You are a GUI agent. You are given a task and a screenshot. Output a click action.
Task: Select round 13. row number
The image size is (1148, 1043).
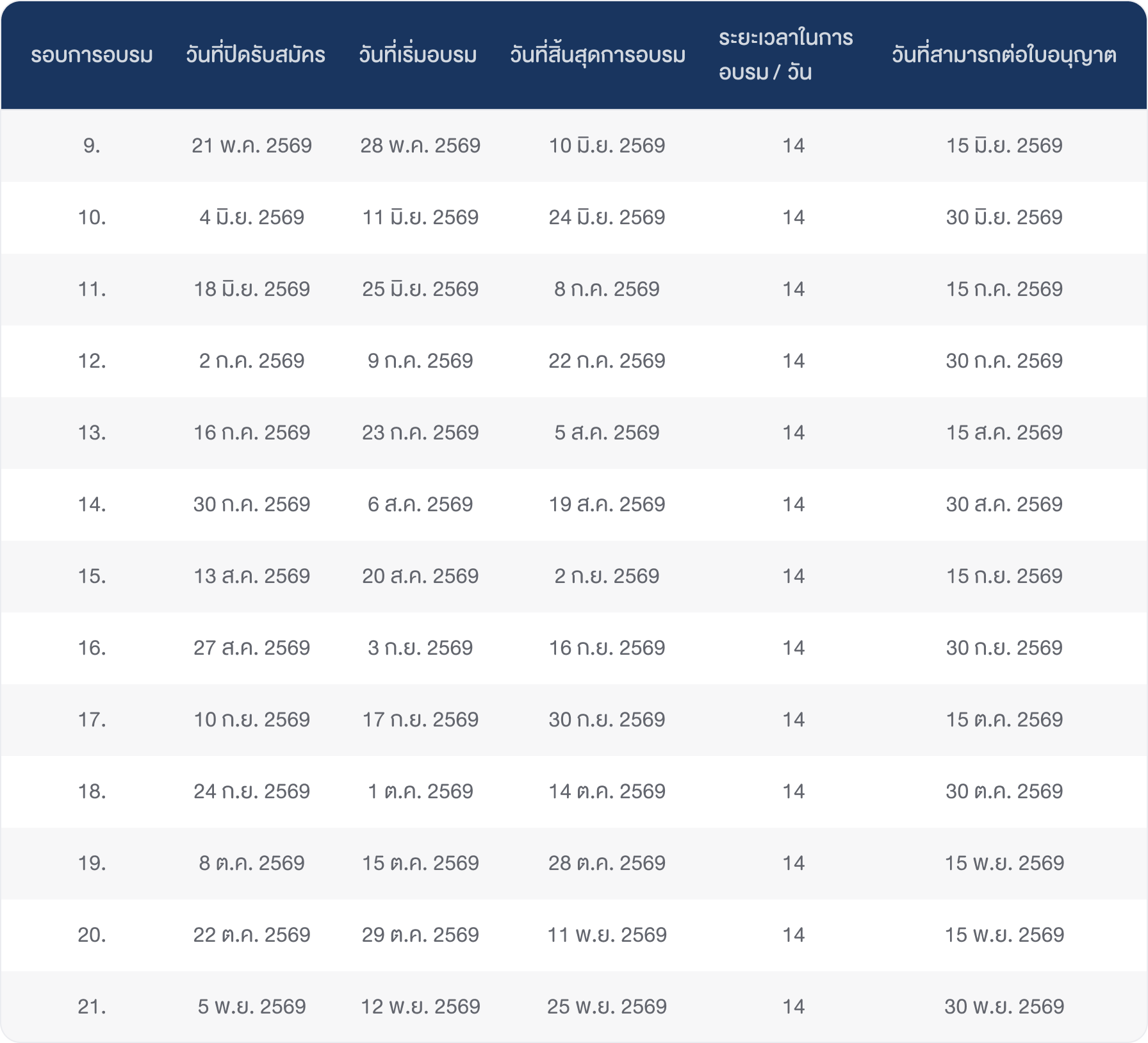point(92,433)
